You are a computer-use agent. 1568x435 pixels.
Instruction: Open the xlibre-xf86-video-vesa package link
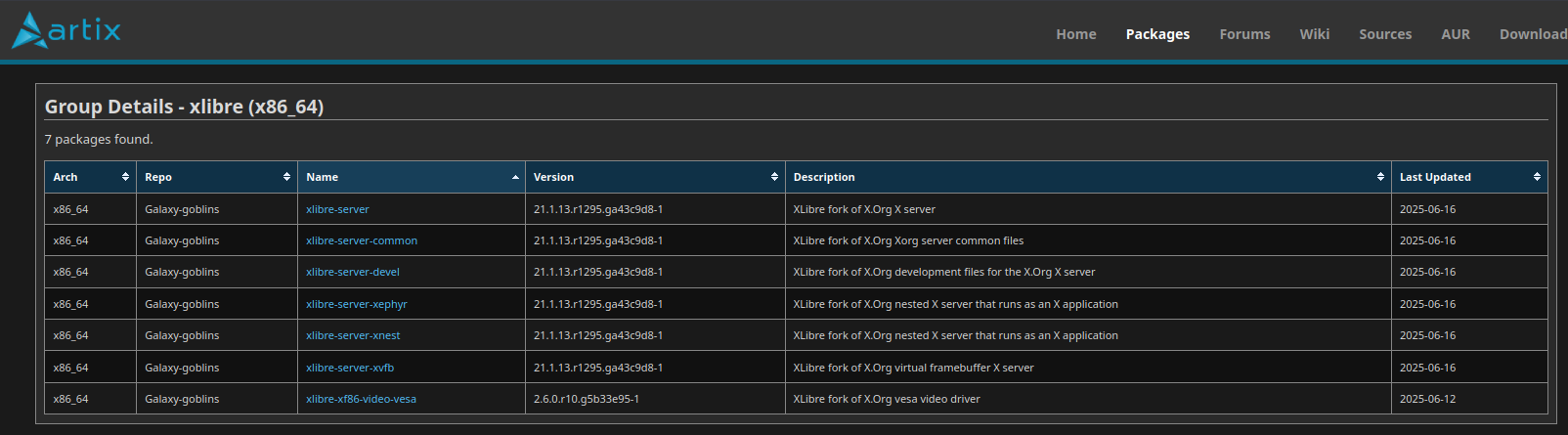(x=361, y=399)
